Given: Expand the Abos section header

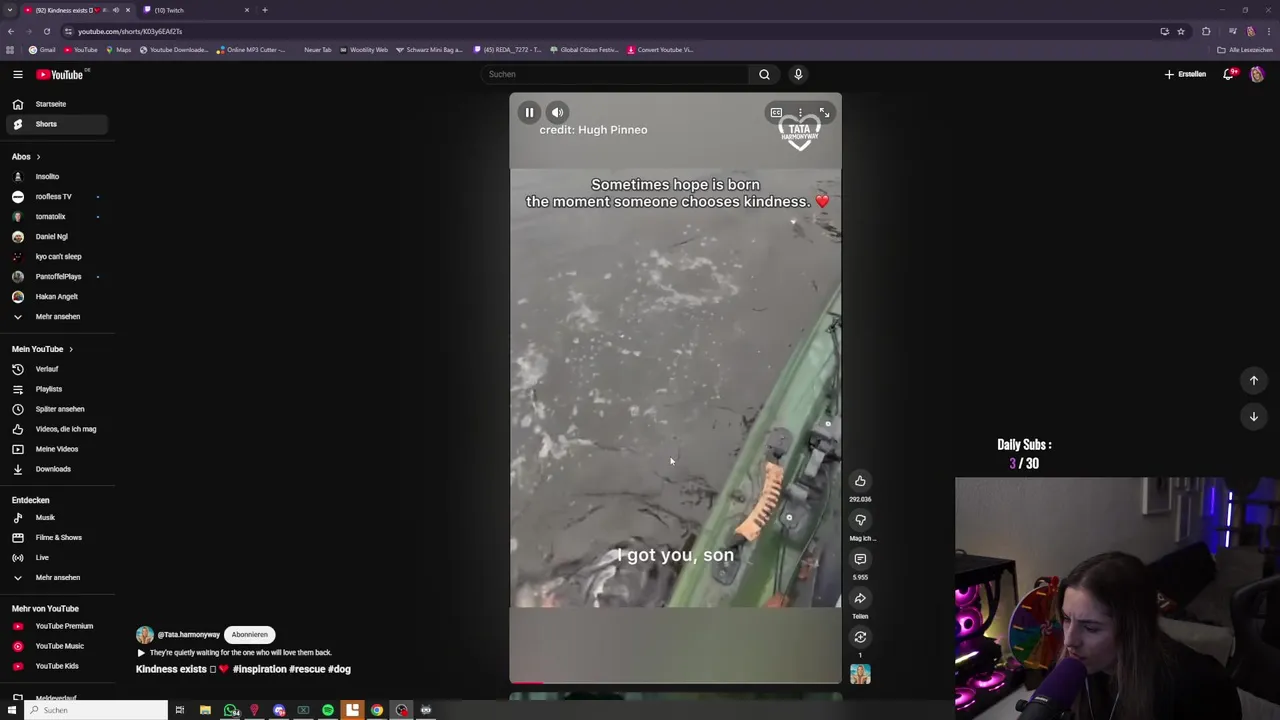Looking at the screenshot, I should point(26,157).
